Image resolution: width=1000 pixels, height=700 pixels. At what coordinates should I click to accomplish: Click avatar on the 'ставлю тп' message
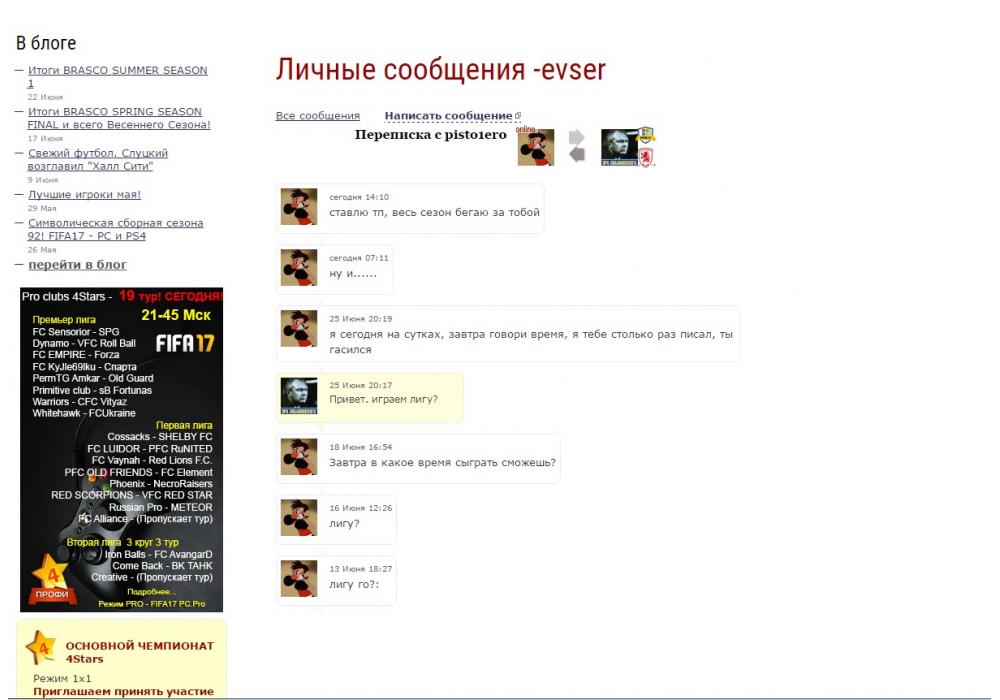click(x=298, y=206)
